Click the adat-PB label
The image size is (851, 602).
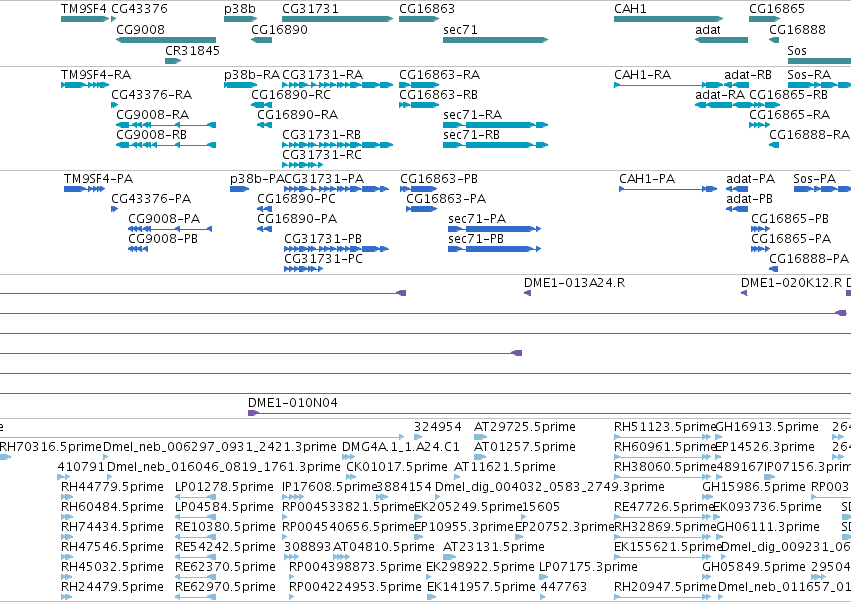tap(750, 199)
